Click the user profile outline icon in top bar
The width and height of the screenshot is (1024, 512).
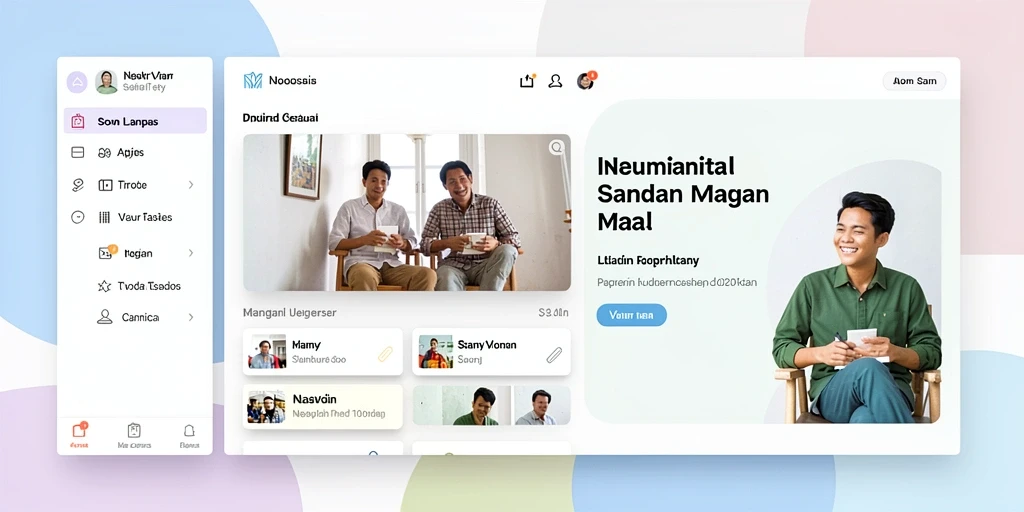[x=555, y=81]
